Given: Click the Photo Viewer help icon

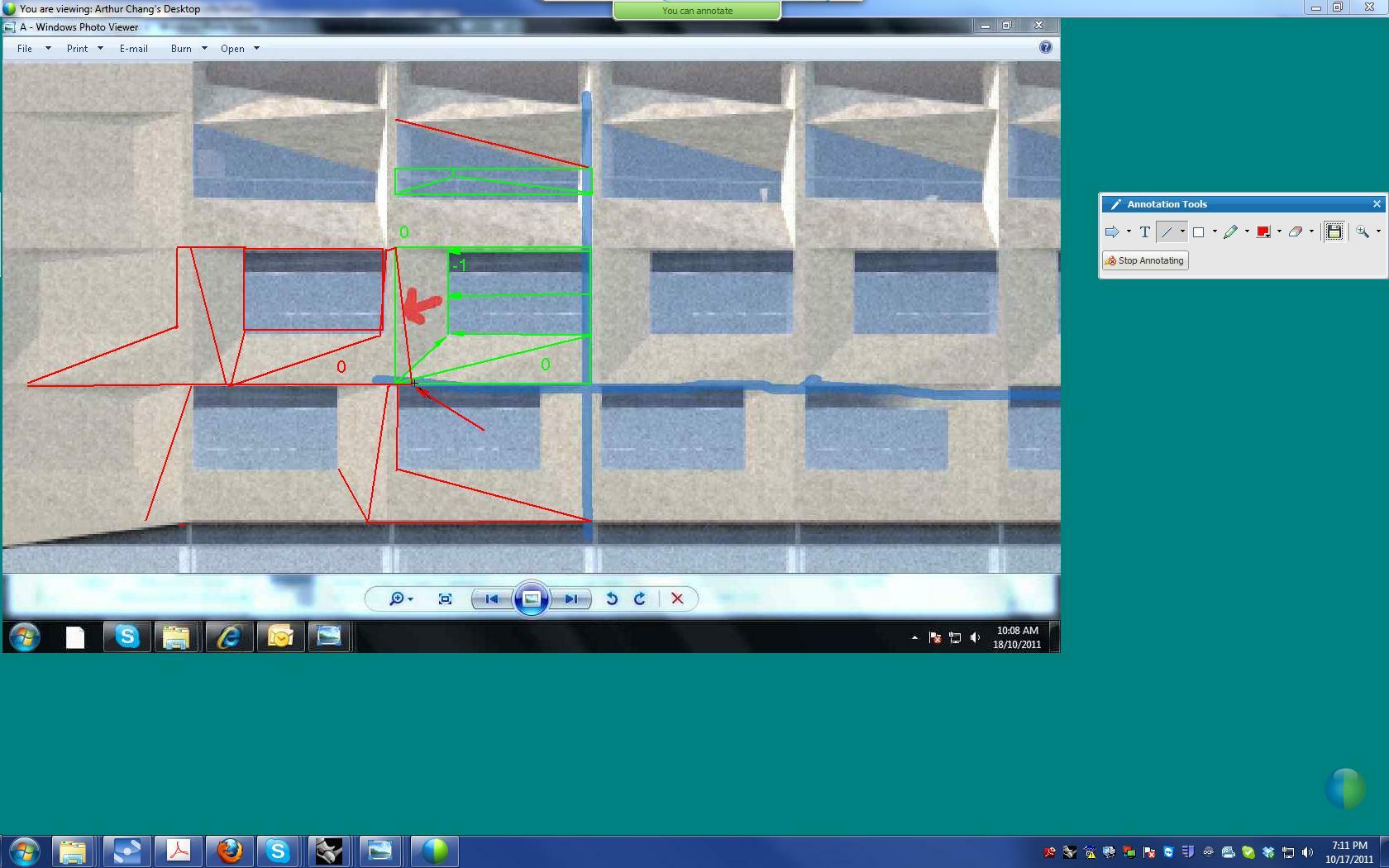Looking at the screenshot, I should point(1046,48).
